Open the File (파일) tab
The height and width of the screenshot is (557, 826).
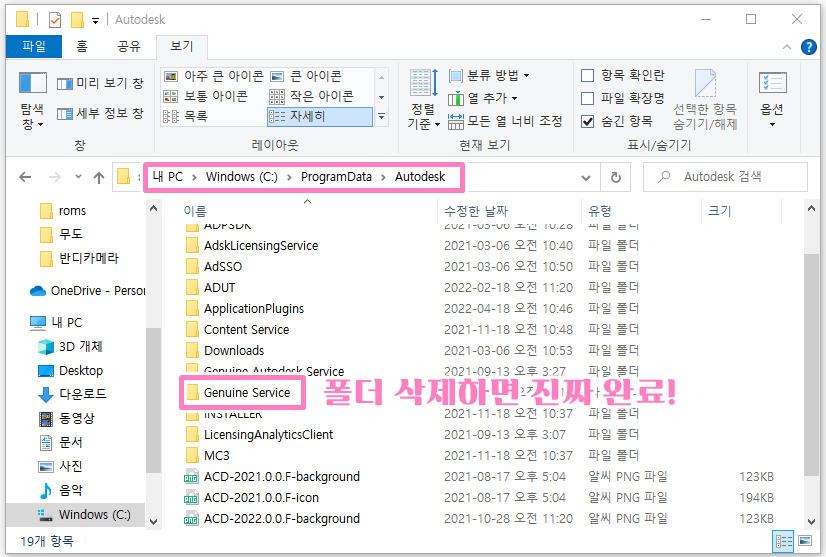[x=34, y=46]
